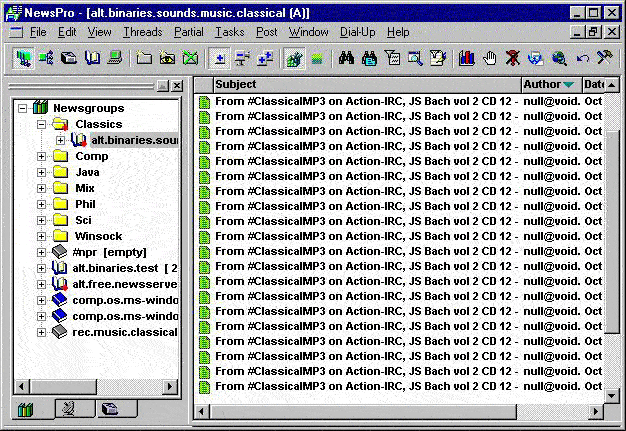The height and width of the screenshot is (431, 626).
Task: Switch to the books newsgroups panel tab
Action: 26,409
